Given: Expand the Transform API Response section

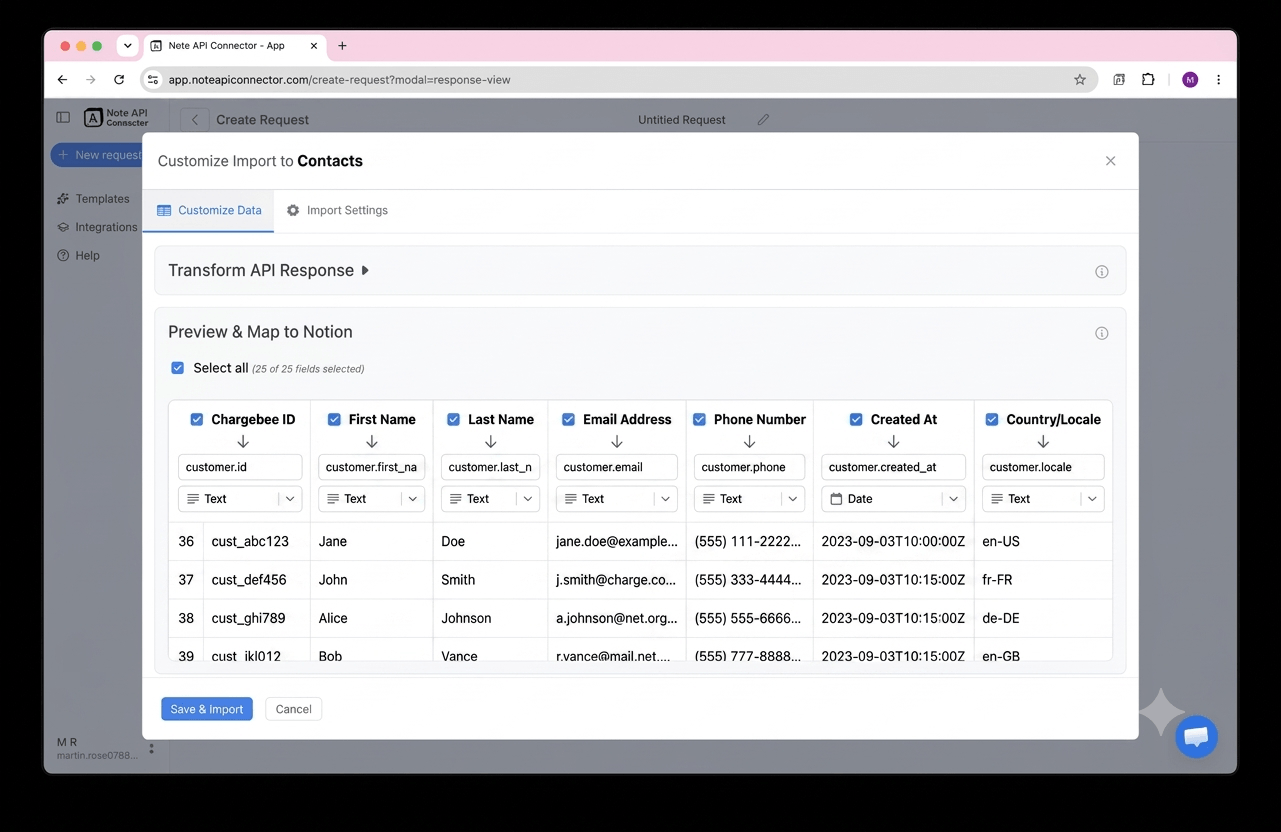Looking at the screenshot, I should click(269, 270).
